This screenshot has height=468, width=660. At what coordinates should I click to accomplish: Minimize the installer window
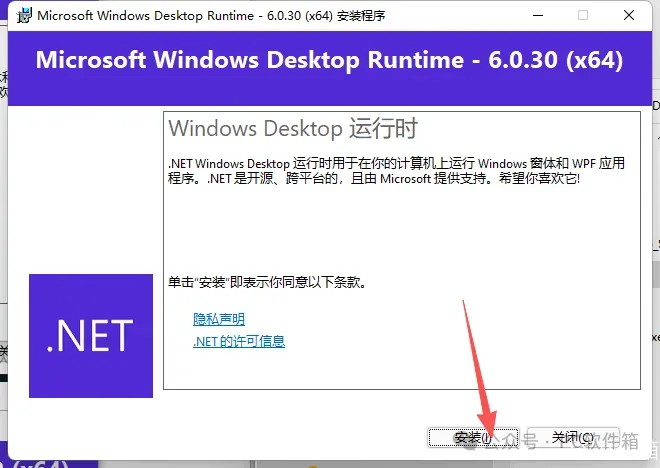[x=538, y=16]
